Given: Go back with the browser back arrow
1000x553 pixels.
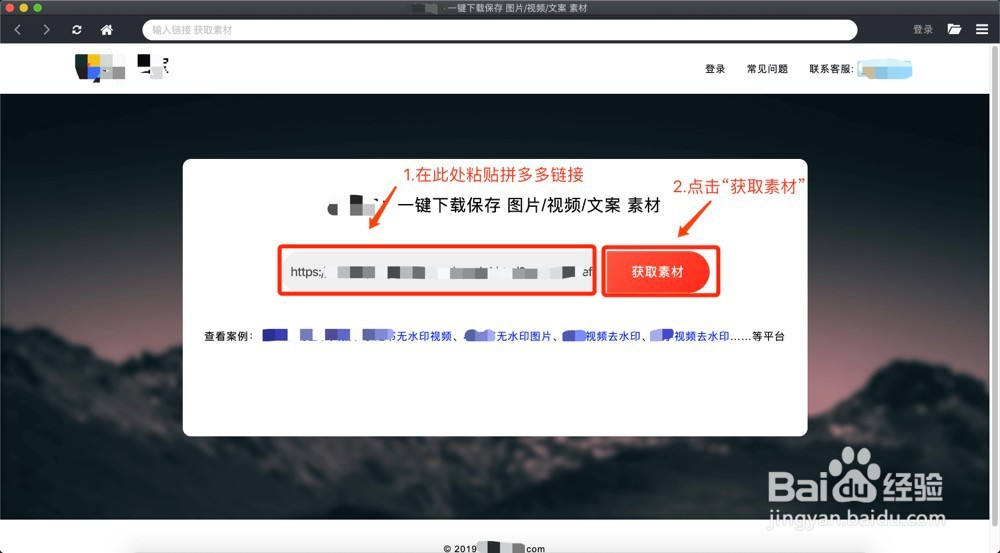Looking at the screenshot, I should pos(18,29).
